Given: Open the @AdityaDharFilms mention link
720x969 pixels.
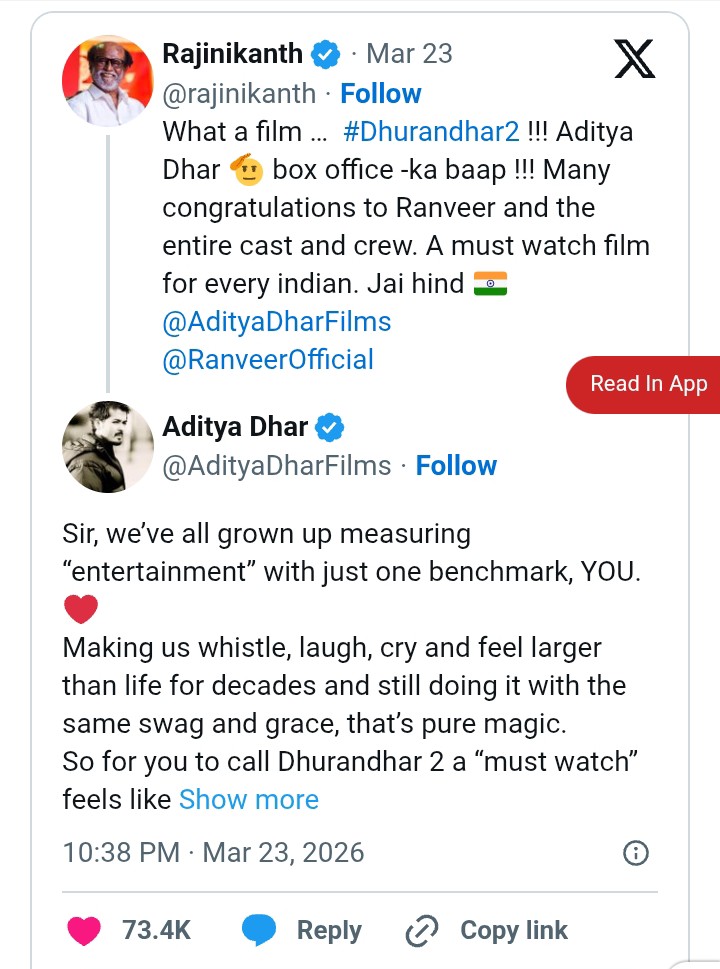Looking at the screenshot, I should [x=276, y=322].
